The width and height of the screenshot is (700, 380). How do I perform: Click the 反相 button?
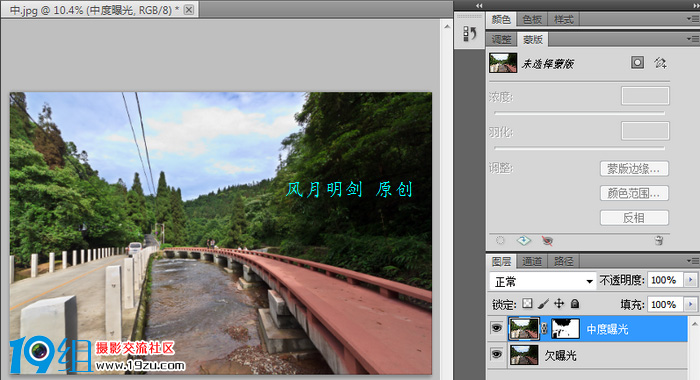point(634,218)
